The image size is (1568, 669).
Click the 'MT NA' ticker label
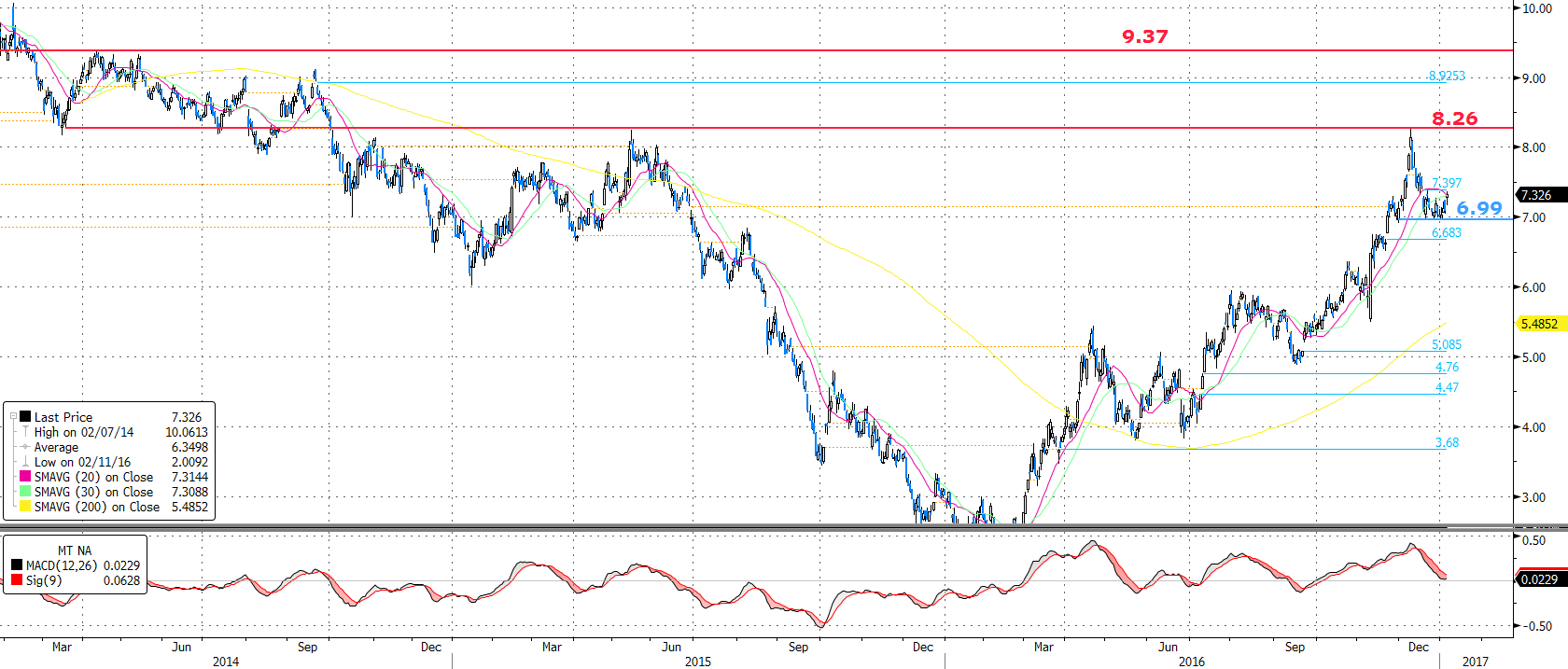(75, 551)
